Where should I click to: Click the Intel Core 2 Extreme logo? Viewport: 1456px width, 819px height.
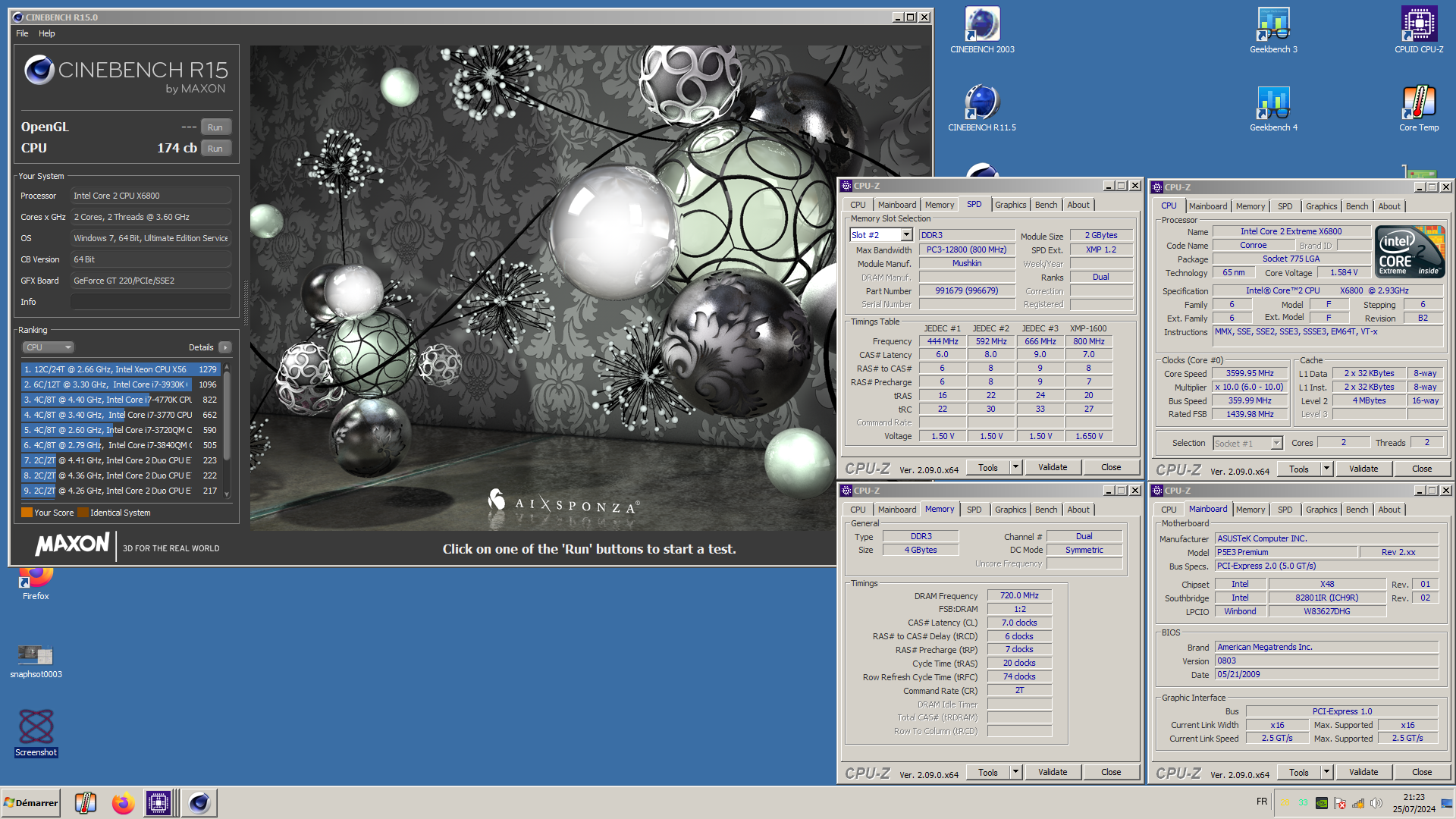pyautogui.click(x=1410, y=252)
